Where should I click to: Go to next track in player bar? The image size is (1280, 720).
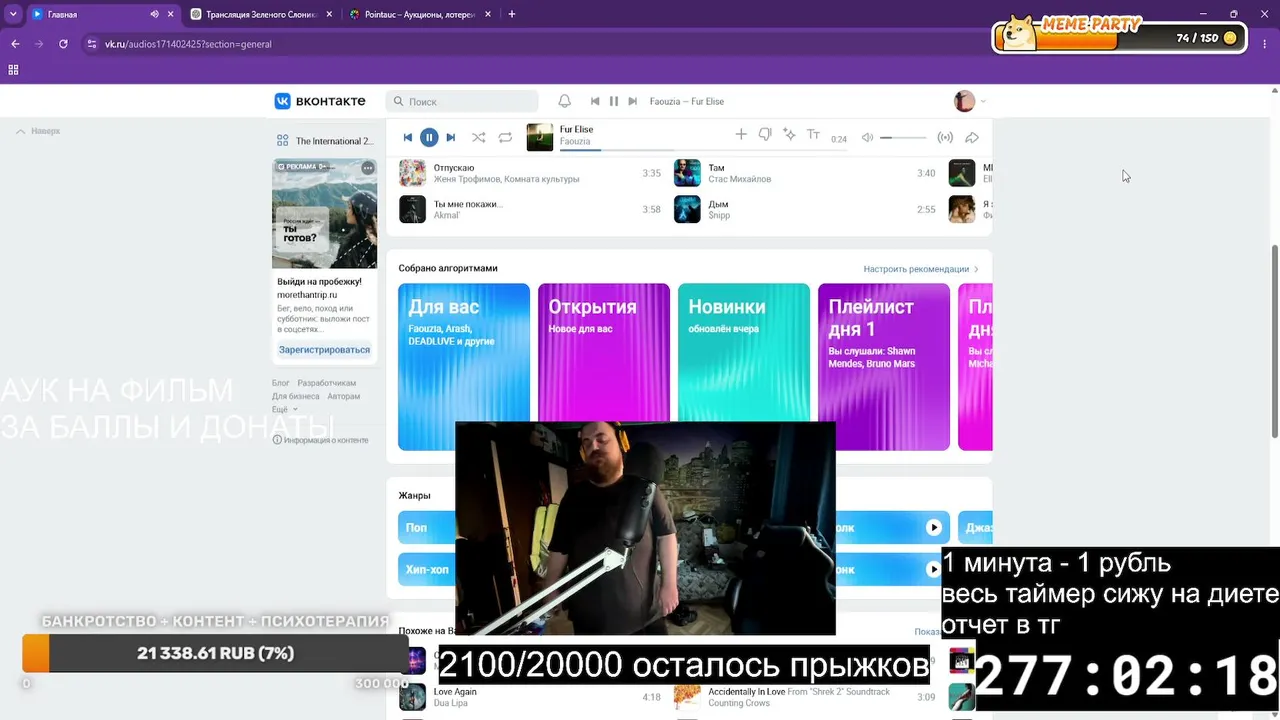pyautogui.click(x=451, y=137)
